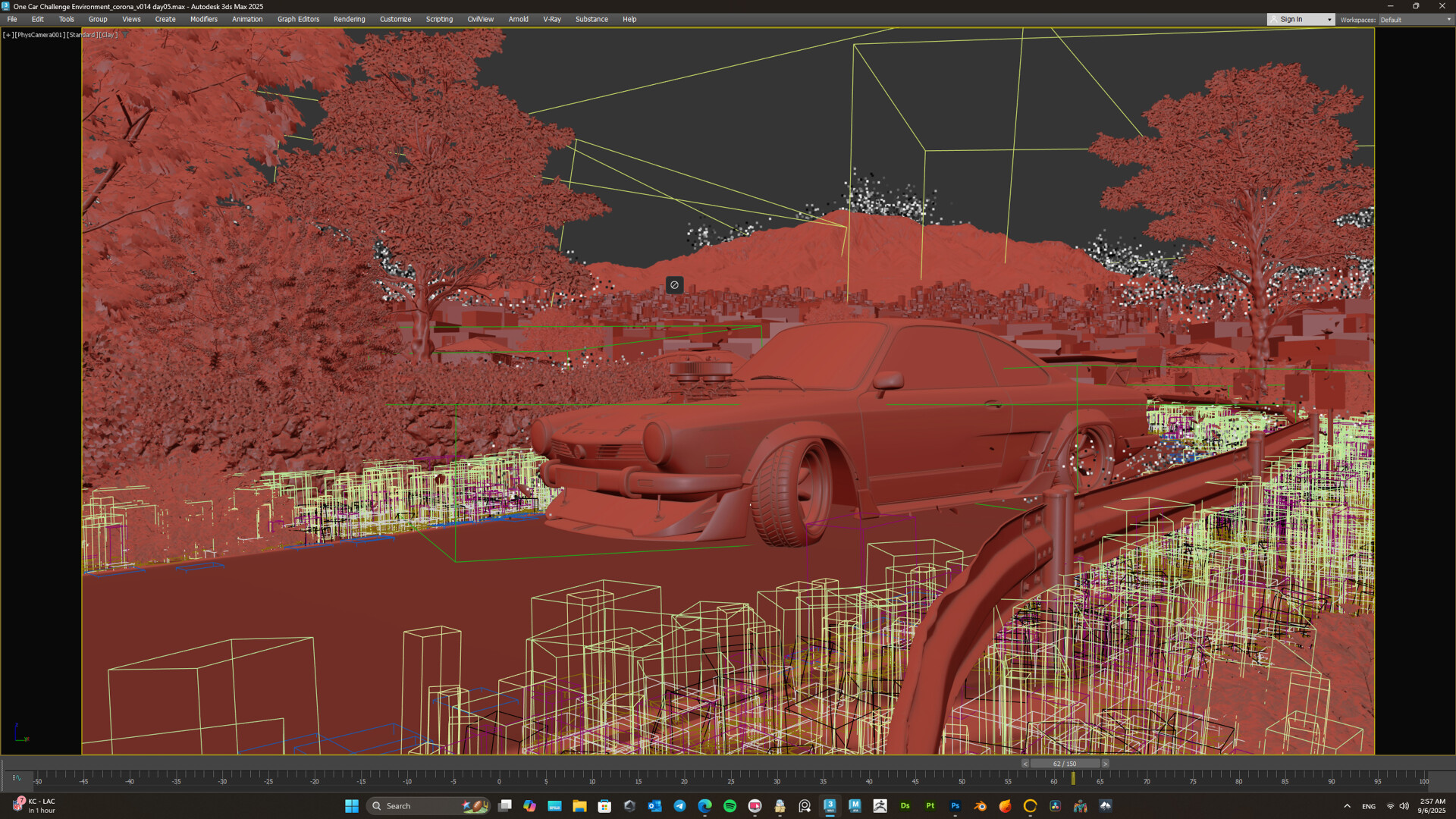Open Spotify from the taskbar
Viewport: 1456px width, 819px height.
730,806
